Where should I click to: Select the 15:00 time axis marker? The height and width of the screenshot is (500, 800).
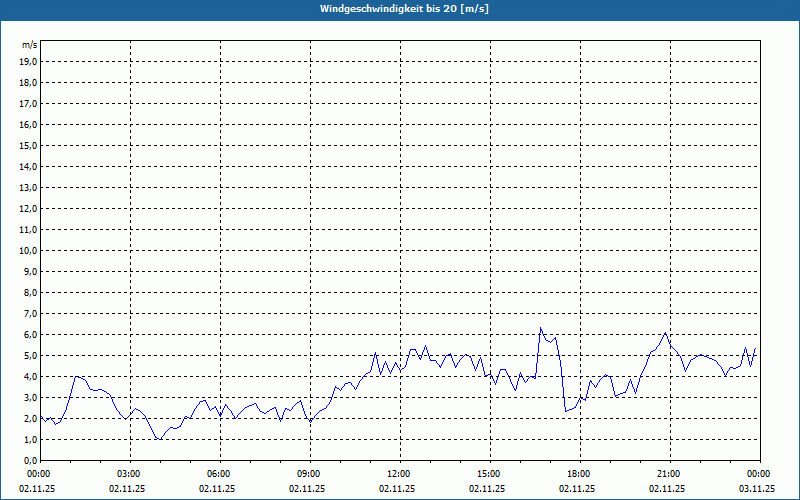pyautogui.click(x=488, y=474)
